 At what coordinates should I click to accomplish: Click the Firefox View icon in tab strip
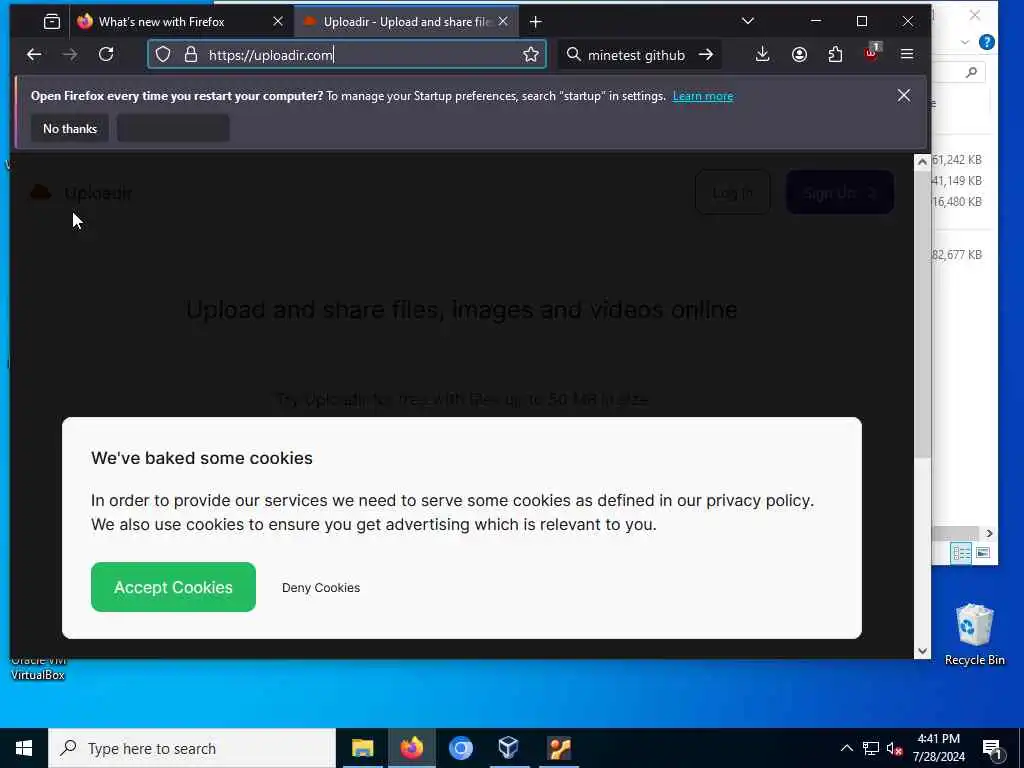click(x=52, y=22)
